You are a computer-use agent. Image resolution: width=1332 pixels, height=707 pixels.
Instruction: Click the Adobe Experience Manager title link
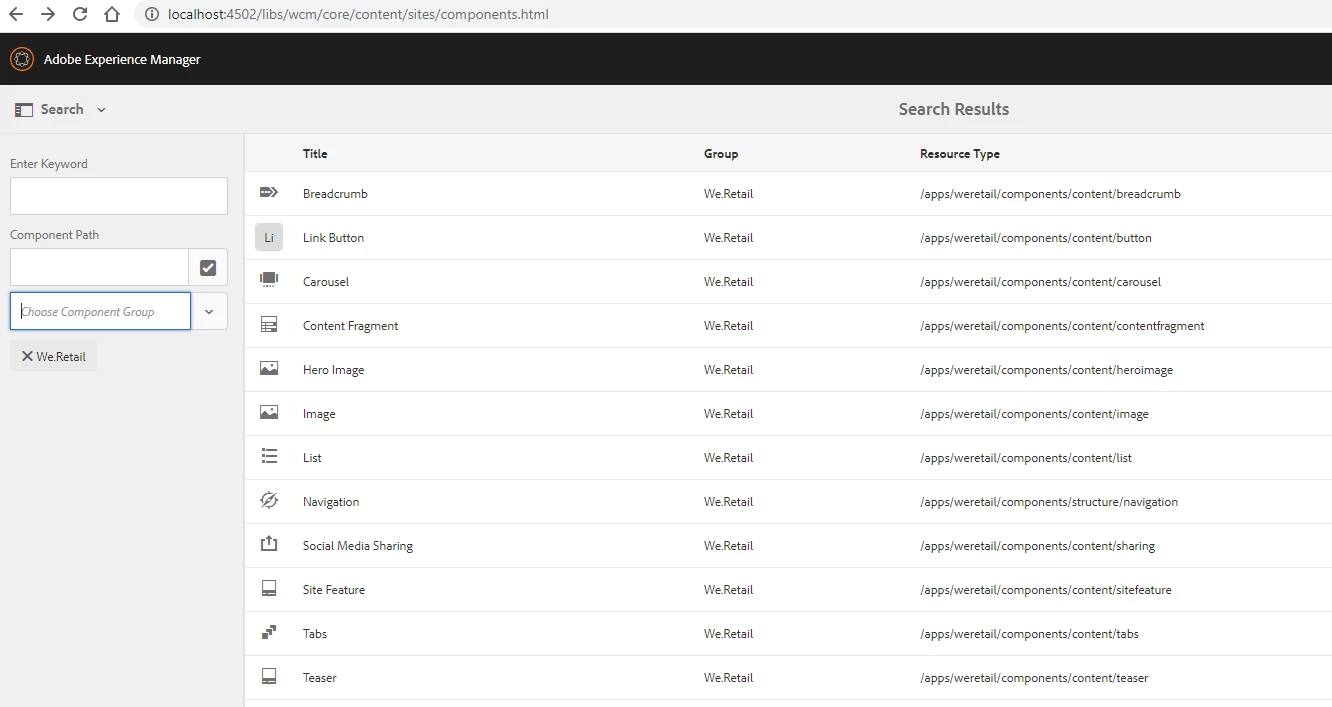tap(122, 59)
